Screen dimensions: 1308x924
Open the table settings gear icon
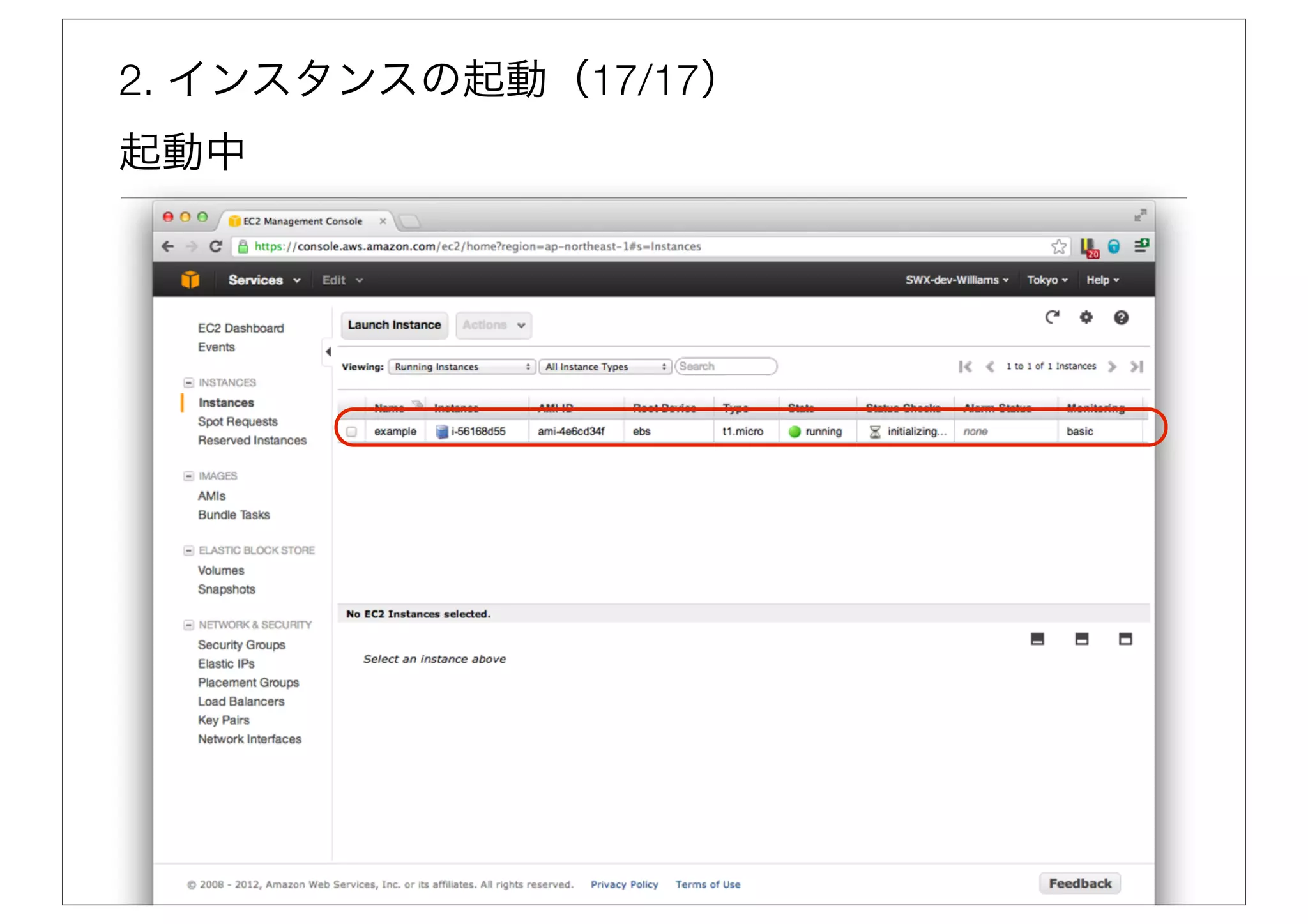click(1086, 317)
